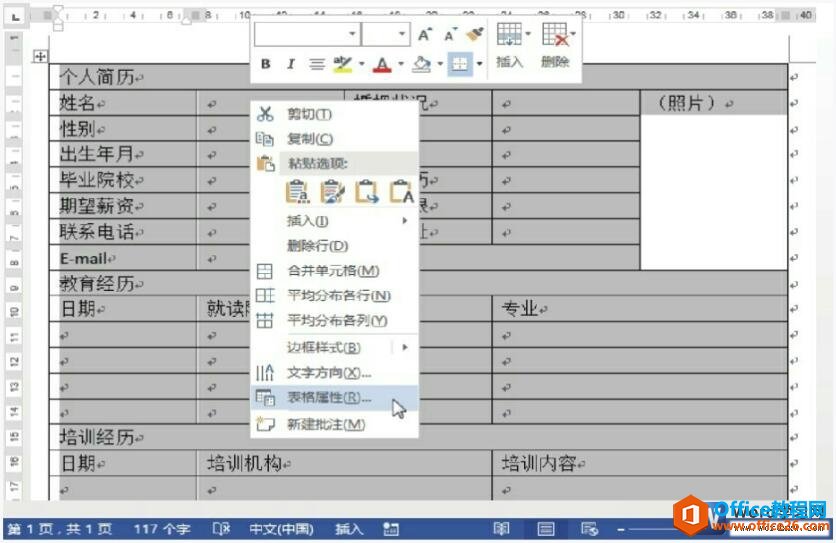The width and height of the screenshot is (836, 543).
Task: Expand borders options arrow
Action: tap(479, 64)
